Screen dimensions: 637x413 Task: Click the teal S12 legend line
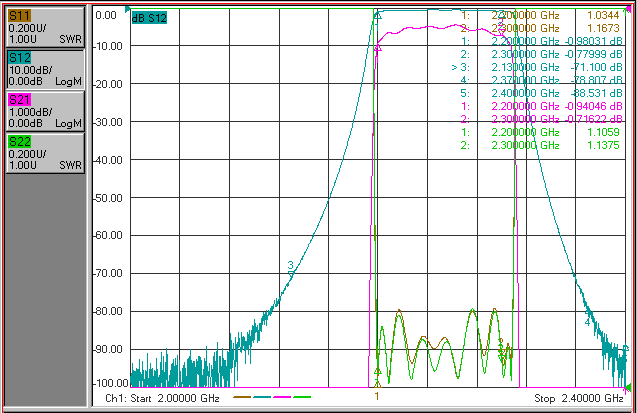coord(262,397)
